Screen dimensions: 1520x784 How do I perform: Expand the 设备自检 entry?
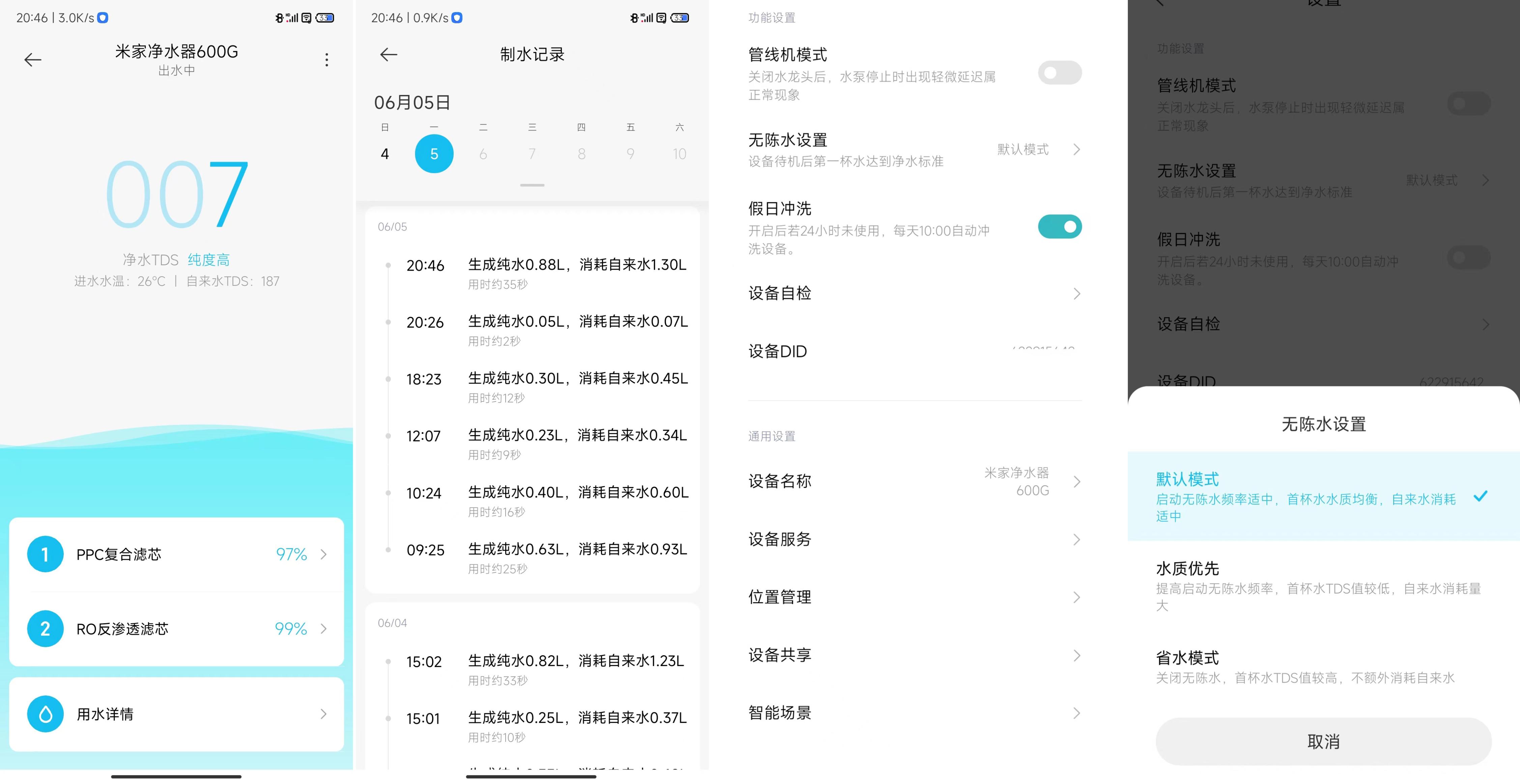click(1078, 293)
